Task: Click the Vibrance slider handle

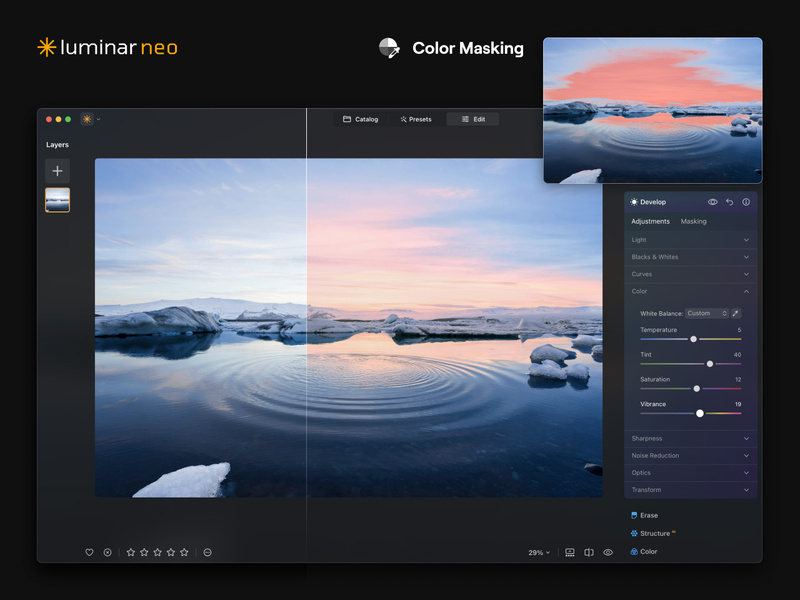Action: (700, 413)
